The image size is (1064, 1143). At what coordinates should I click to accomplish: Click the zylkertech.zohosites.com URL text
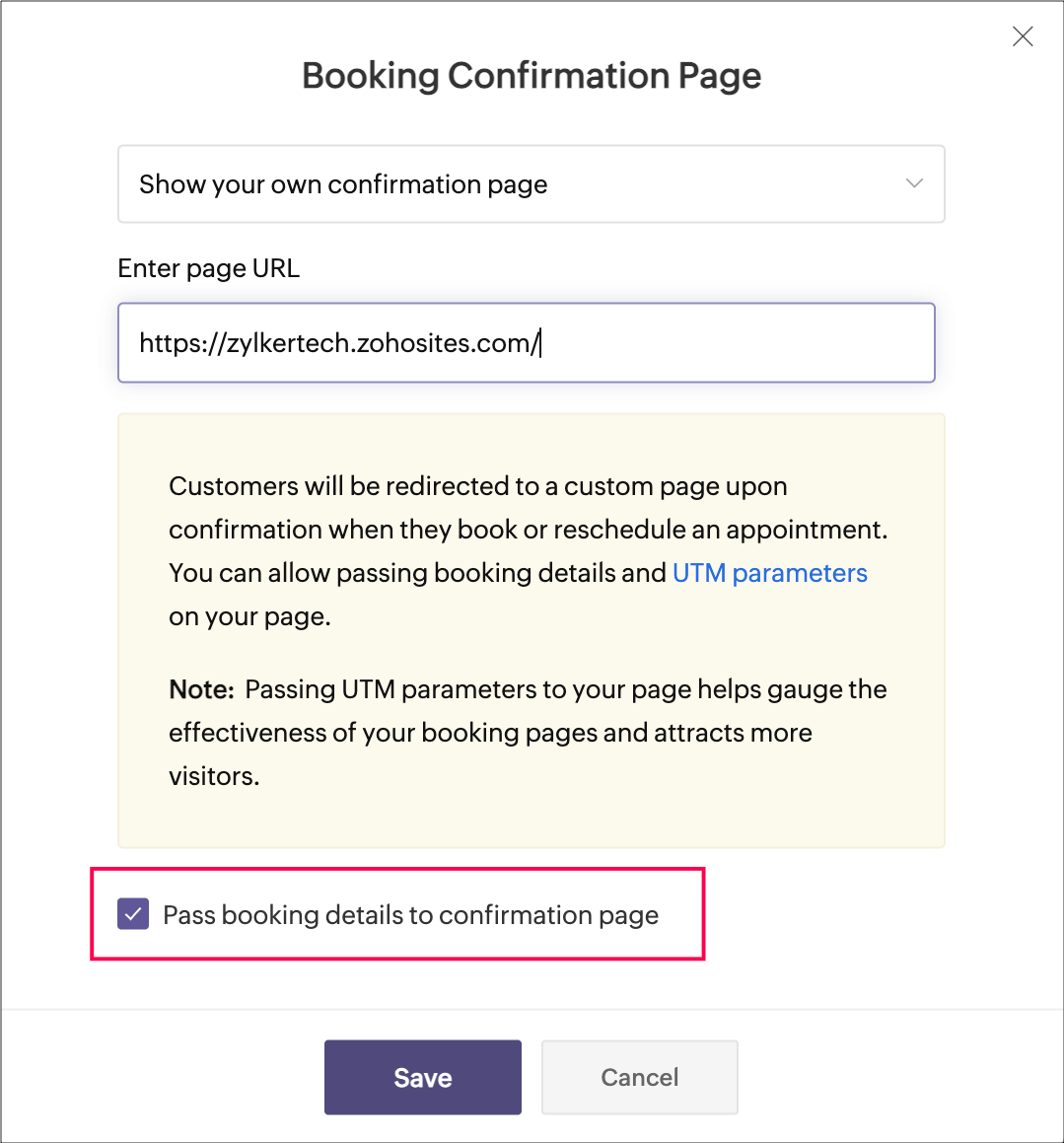[x=339, y=343]
